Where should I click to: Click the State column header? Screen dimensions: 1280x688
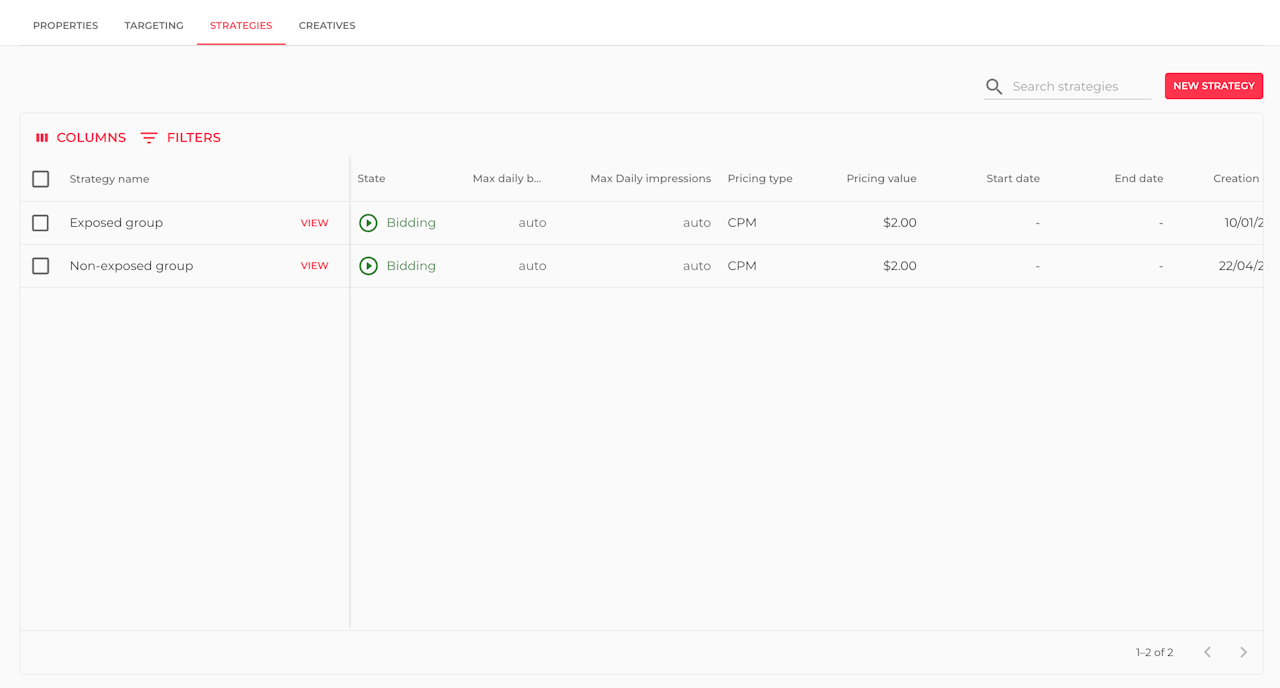click(371, 179)
